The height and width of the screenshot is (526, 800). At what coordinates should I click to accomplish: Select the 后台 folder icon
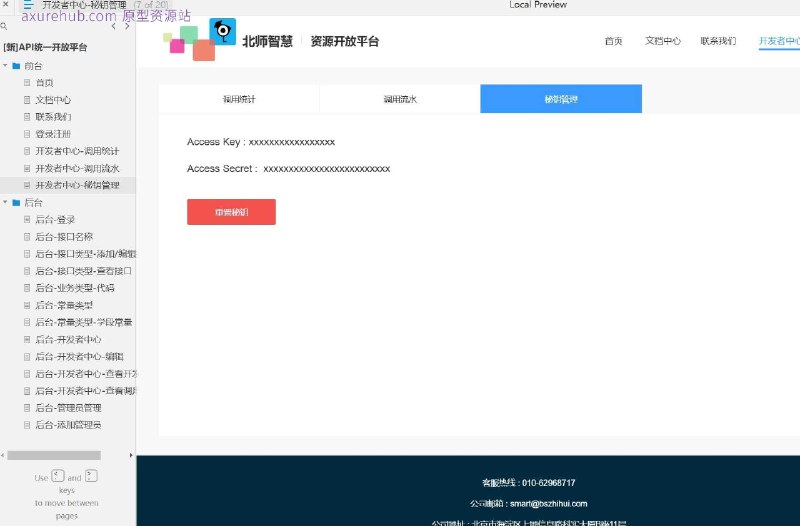pos(16,203)
